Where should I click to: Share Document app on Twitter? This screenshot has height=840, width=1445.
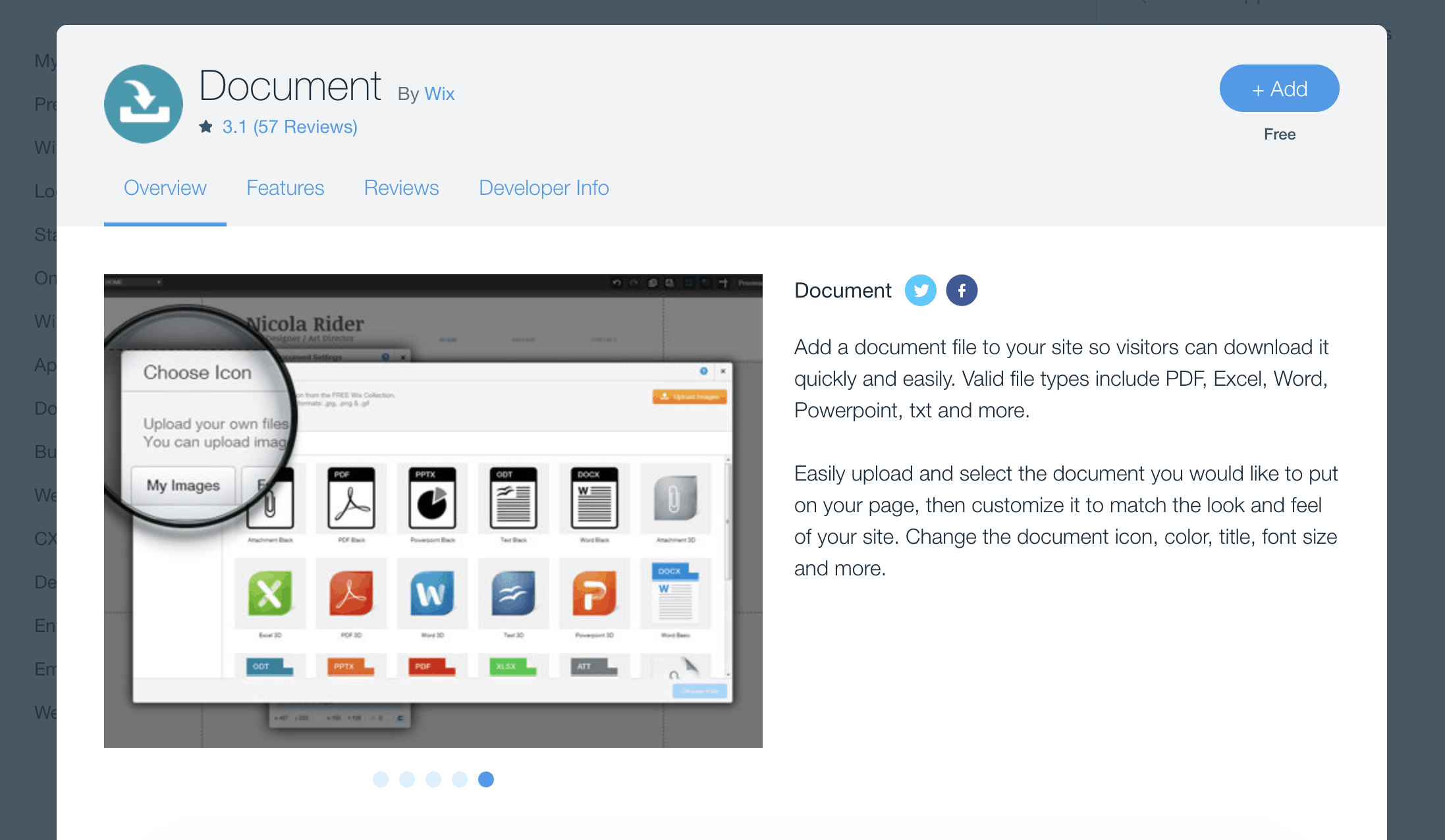coord(921,290)
